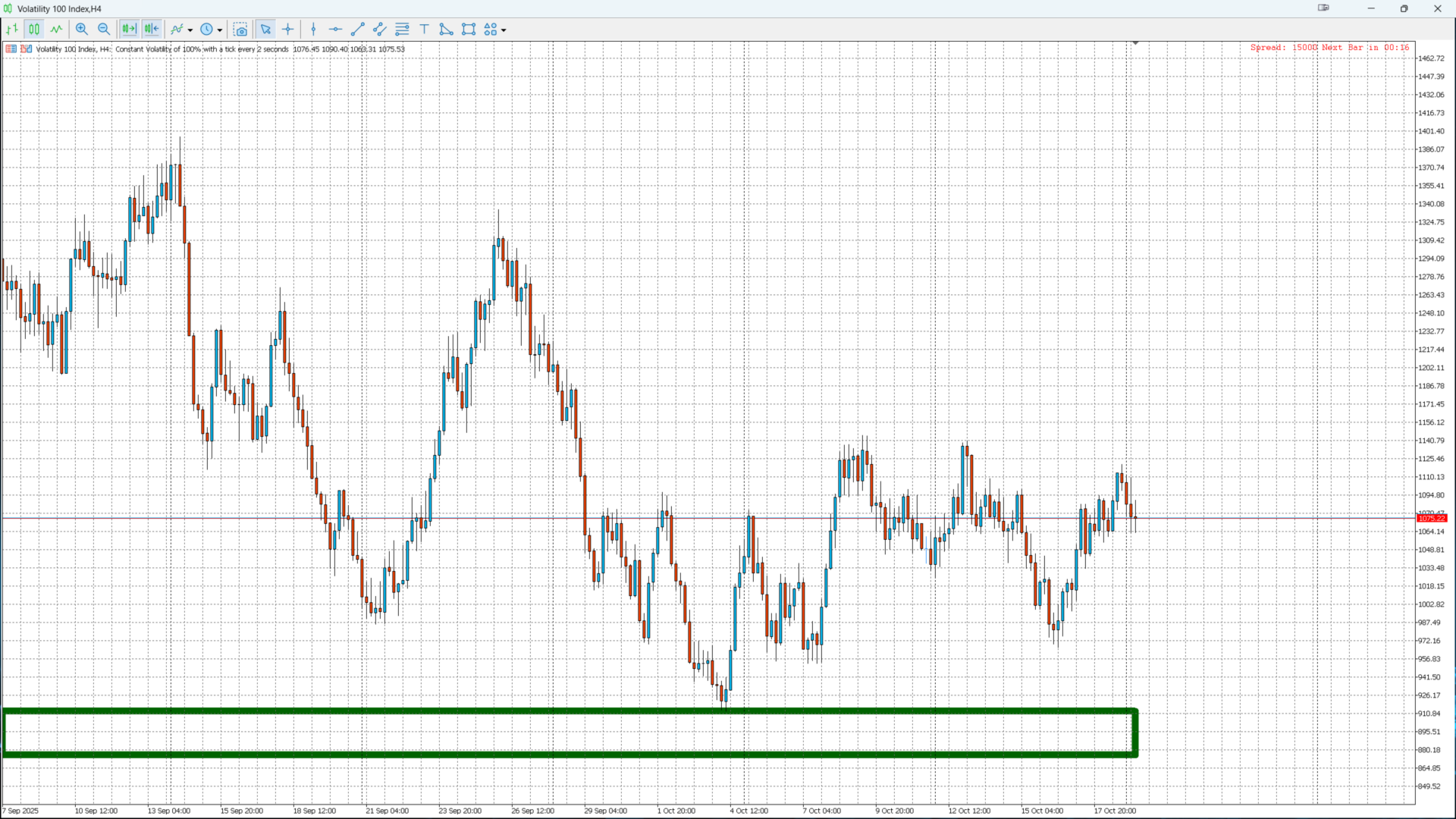Take a chart screenshot
Image resolution: width=1456 pixels, height=819 pixels.
(240, 30)
